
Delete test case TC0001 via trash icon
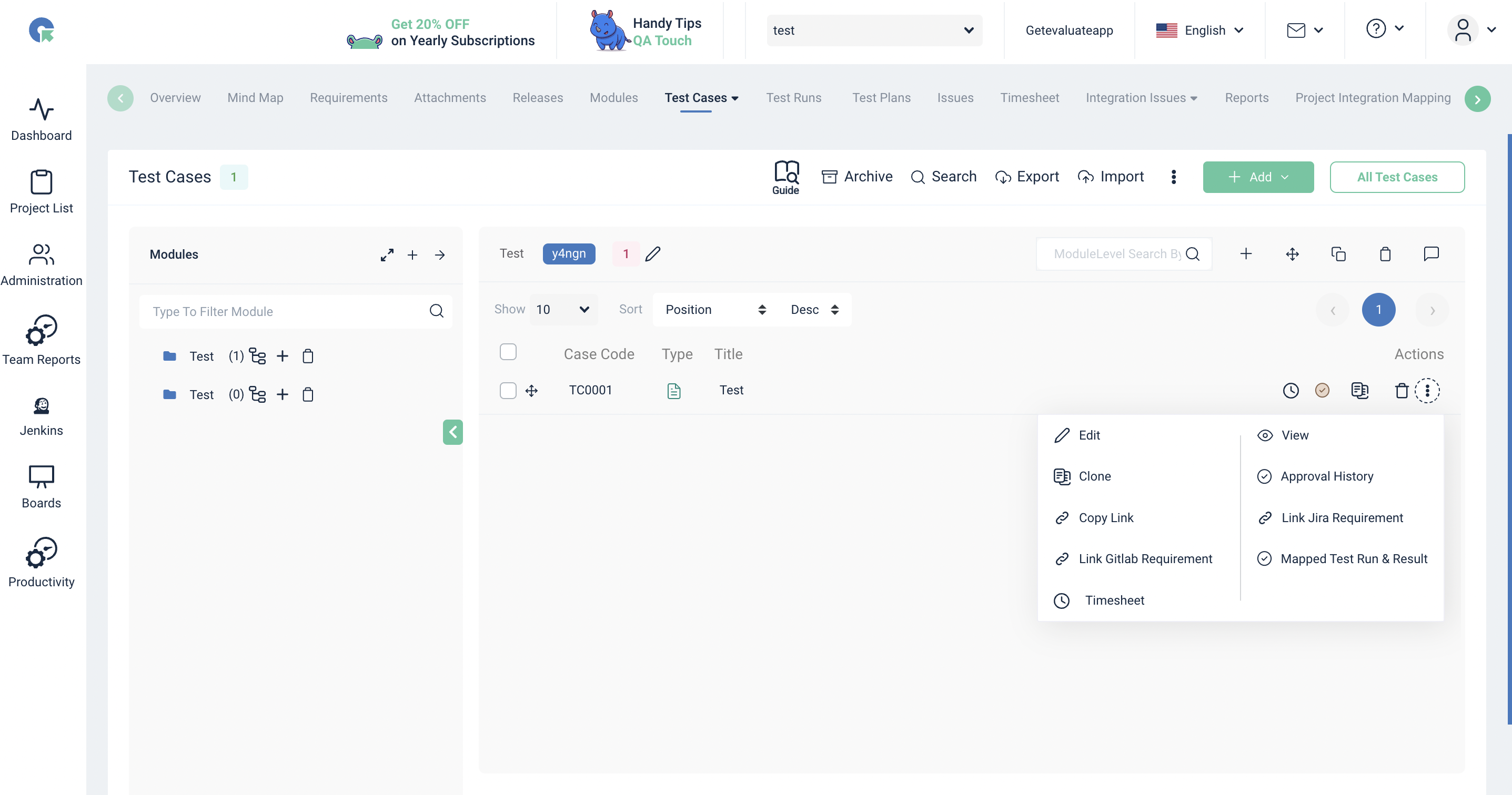pyautogui.click(x=1401, y=391)
